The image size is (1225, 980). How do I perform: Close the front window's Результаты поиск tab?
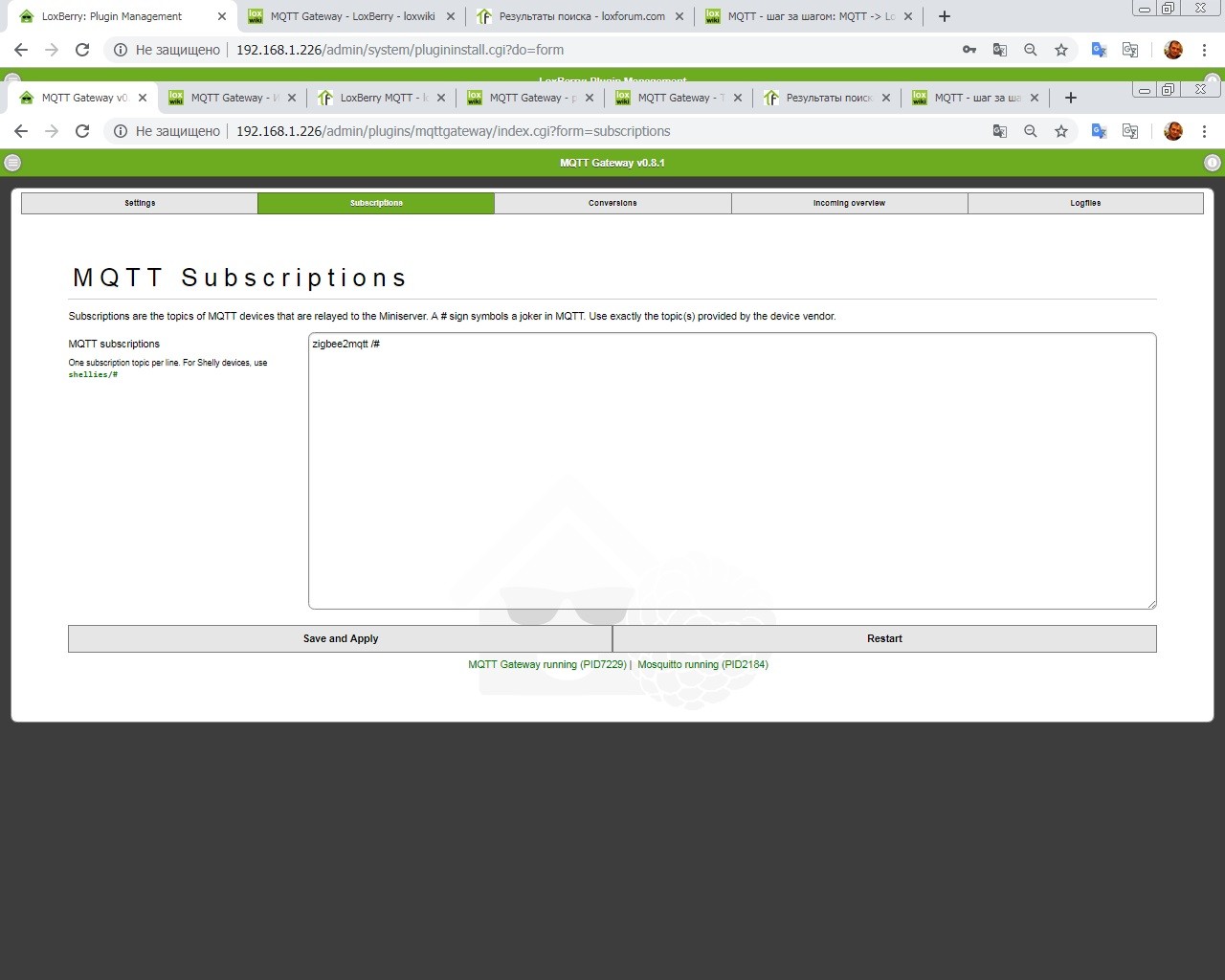point(886,98)
